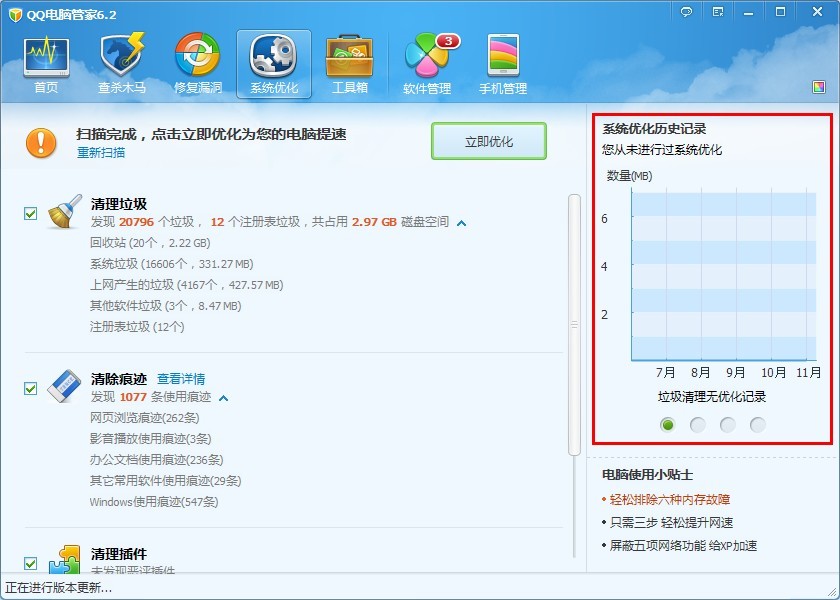
Task: Open the main menu icon in title bar
Action: 718,12
